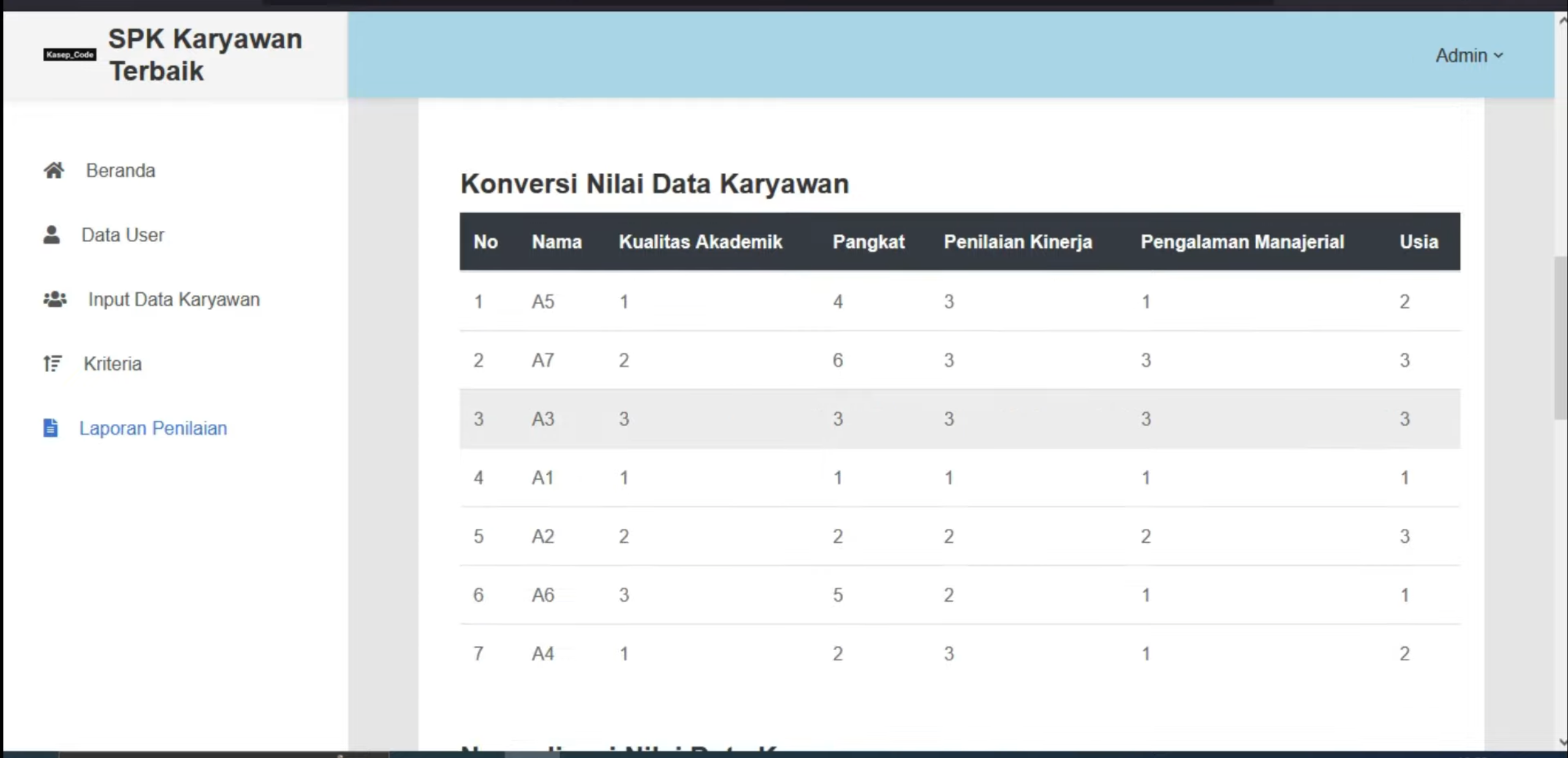The width and height of the screenshot is (1568, 758).
Task: Click the Input Data Karyawan group icon
Action: (x=55, y=299)
